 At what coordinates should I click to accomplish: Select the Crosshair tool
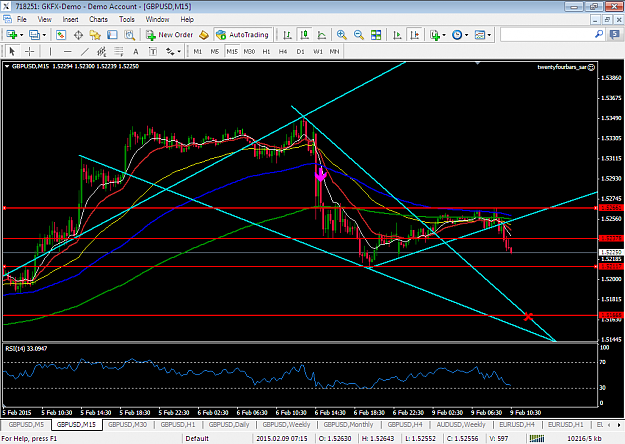coord(29,51)
